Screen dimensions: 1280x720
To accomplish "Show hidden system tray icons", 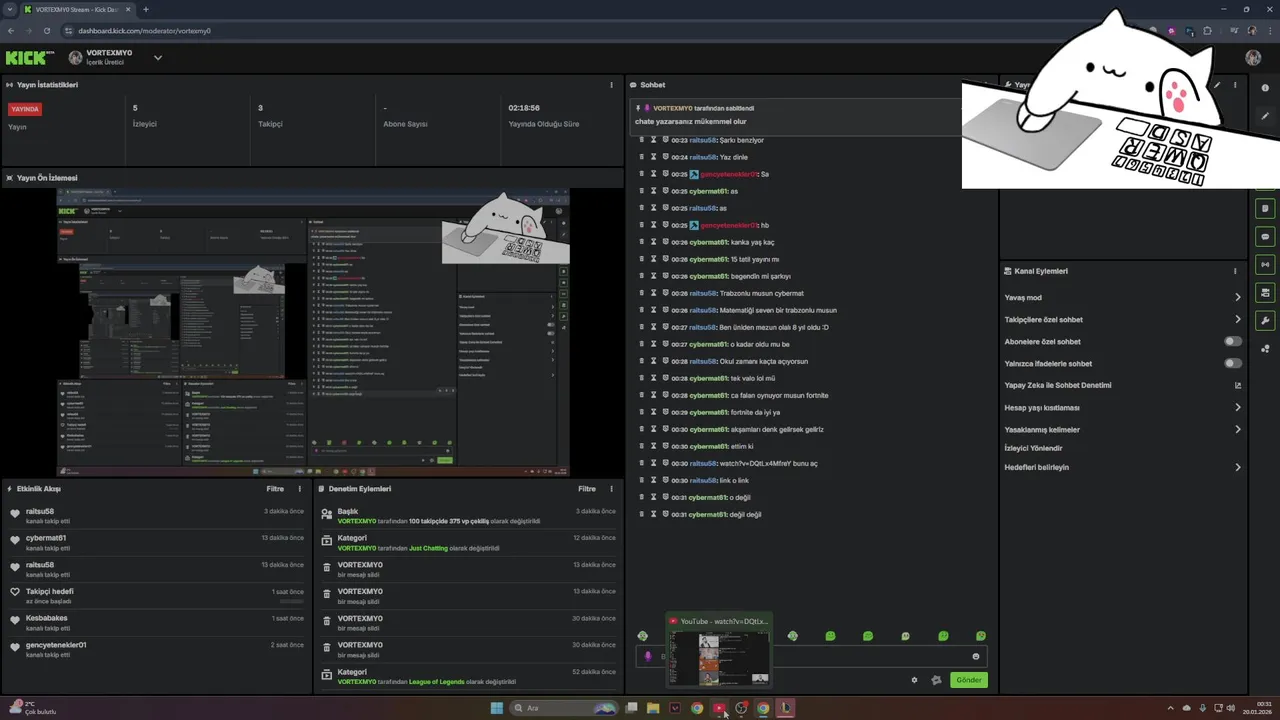I will (x=1170, y=708).
